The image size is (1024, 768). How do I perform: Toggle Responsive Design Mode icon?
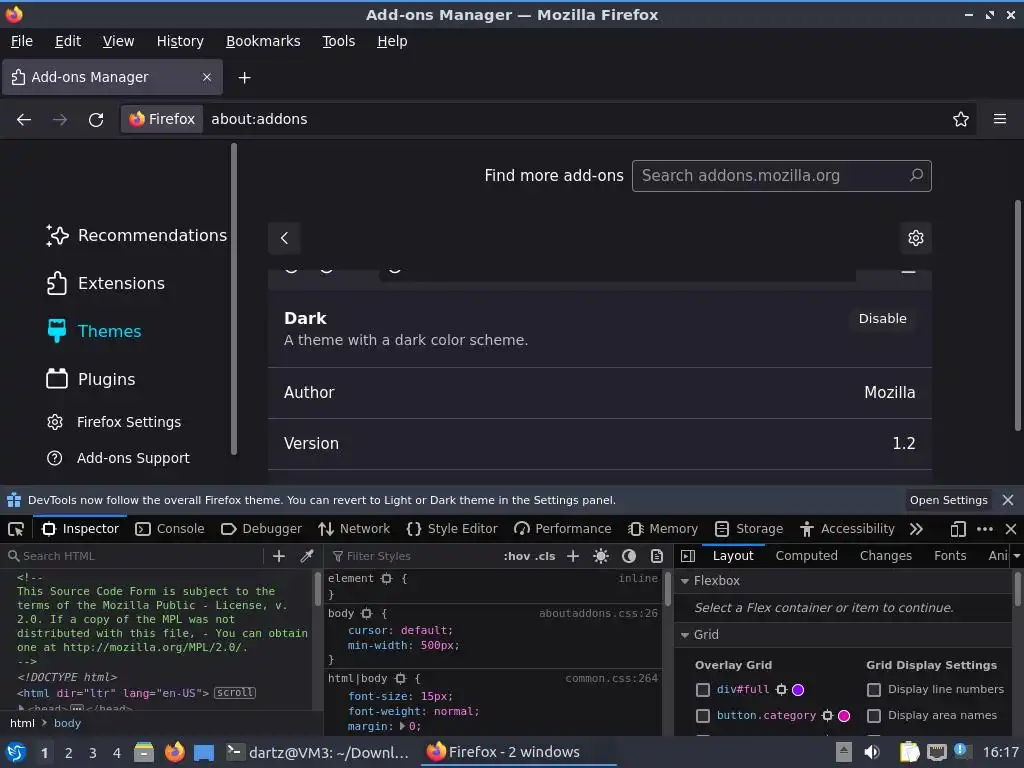click(x=957, y=529)
